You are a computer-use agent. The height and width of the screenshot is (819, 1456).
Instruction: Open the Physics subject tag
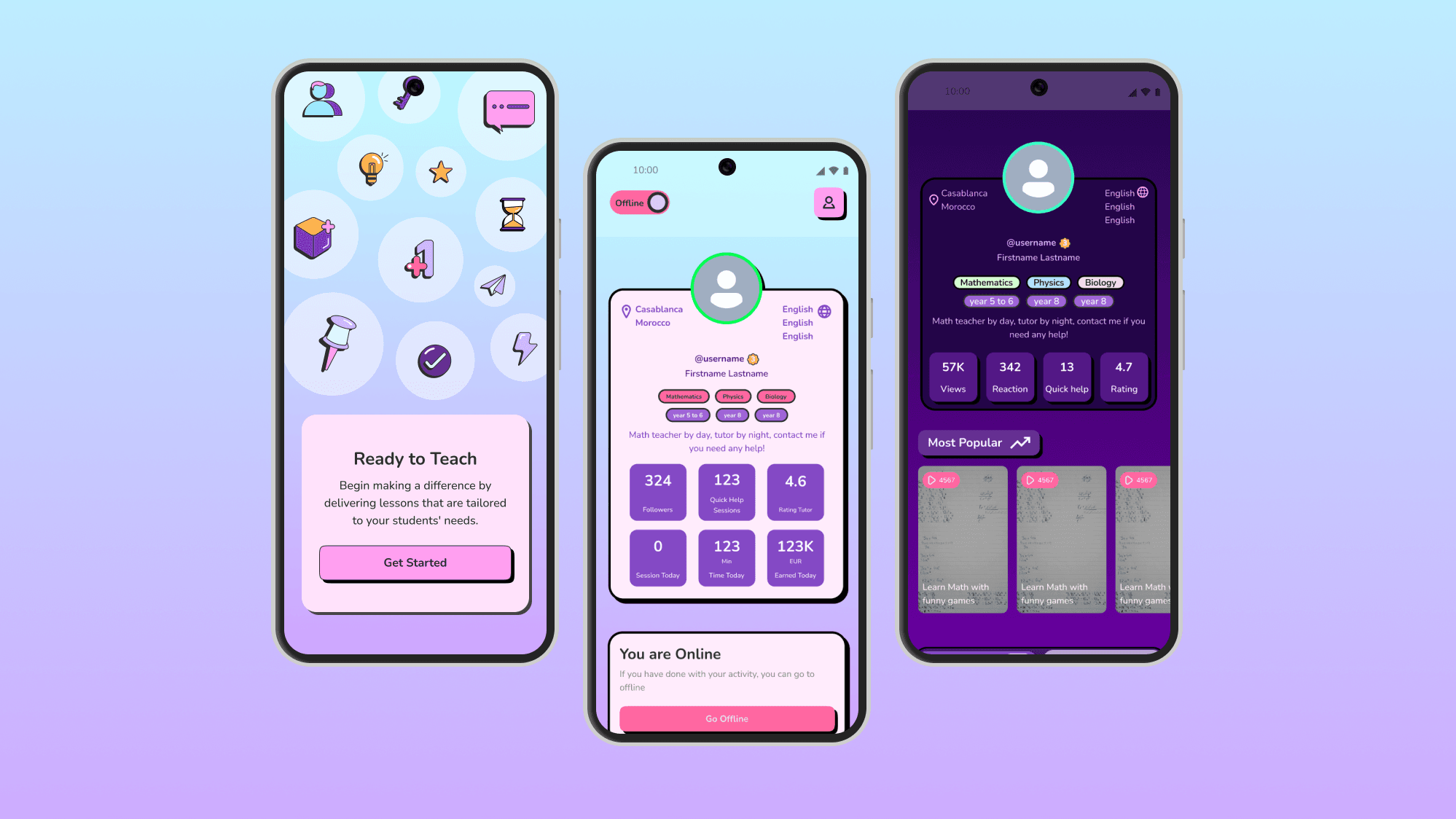point(1049,281)
